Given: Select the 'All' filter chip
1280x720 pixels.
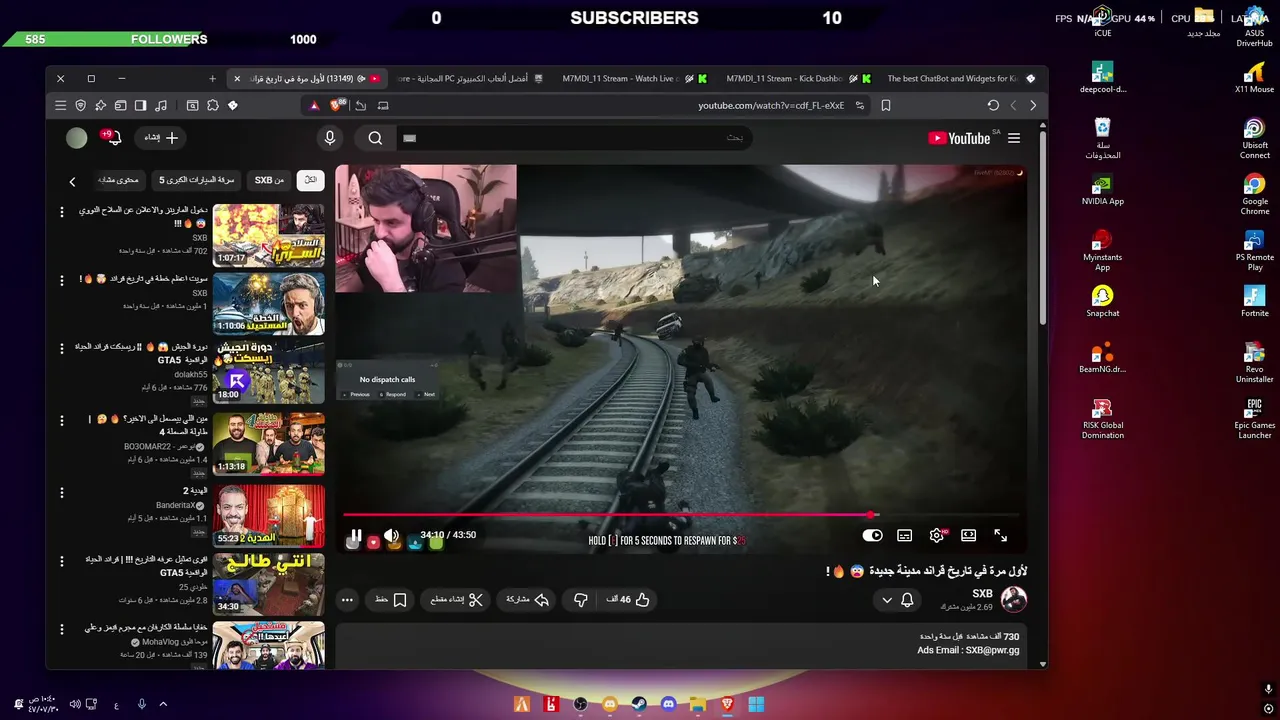Looking at the screenshot, I should coord(310,180).
